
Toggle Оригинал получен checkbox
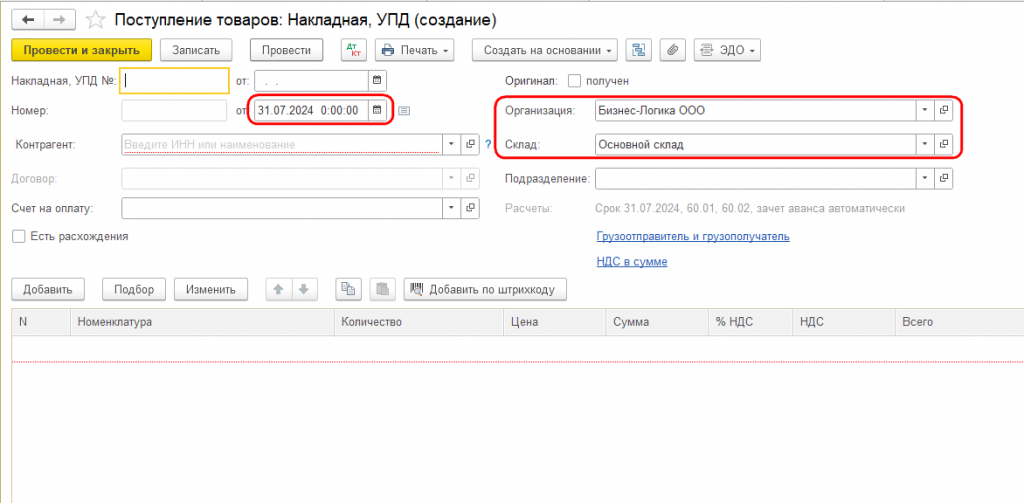574,81
